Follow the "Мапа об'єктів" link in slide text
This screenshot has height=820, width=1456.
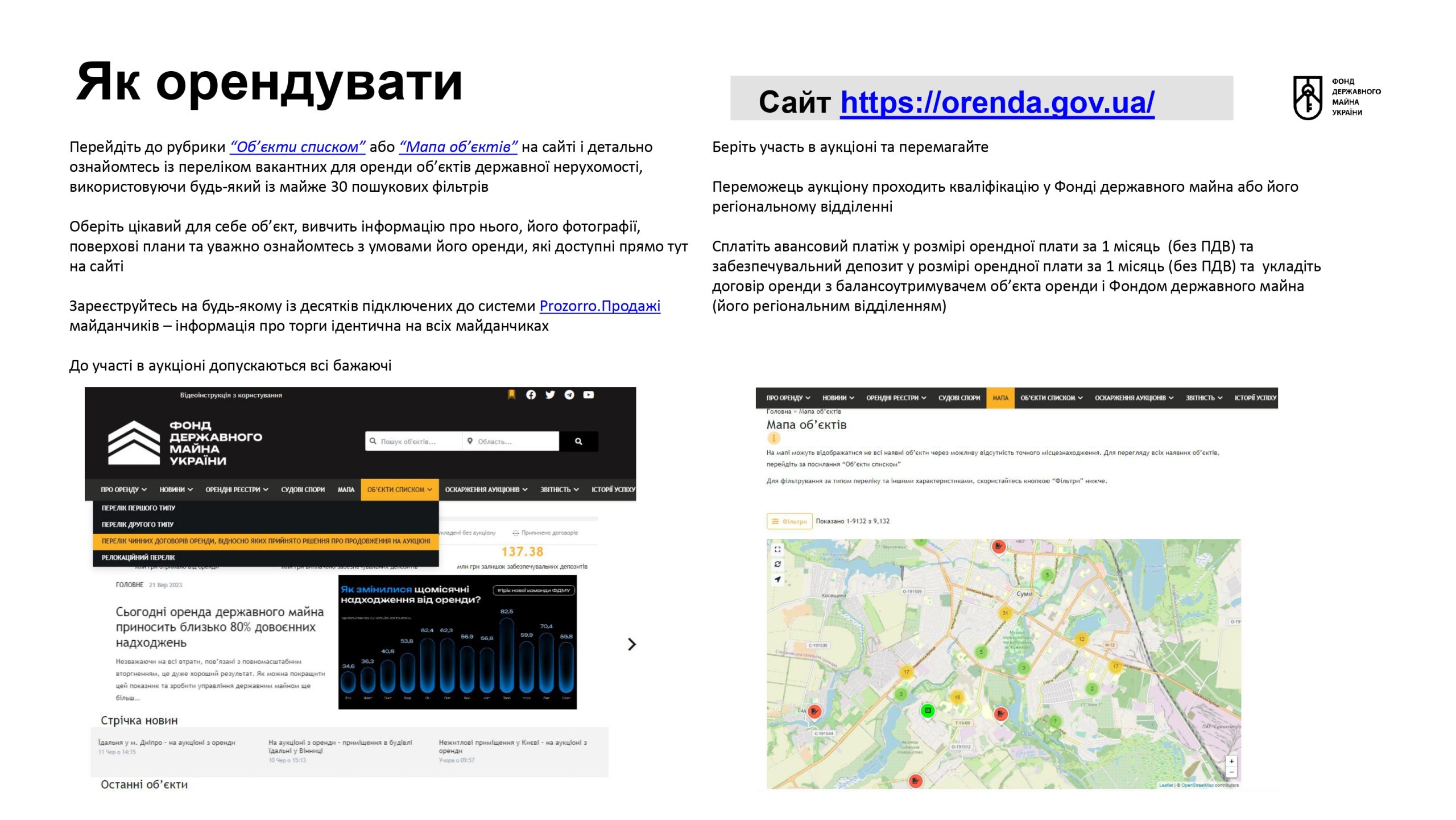[x=458, y=147]
